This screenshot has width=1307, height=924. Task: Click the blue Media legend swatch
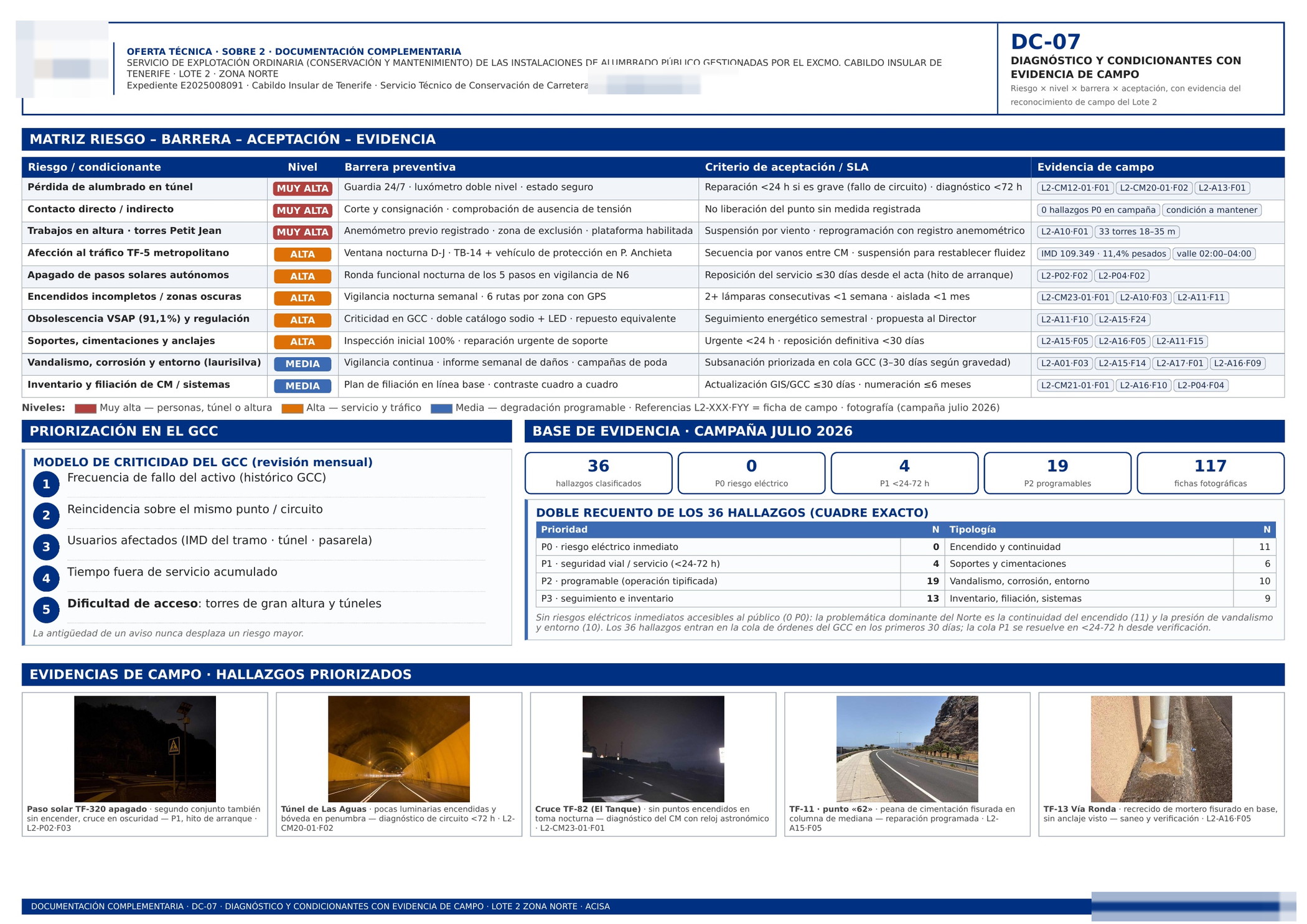pyautogui.click(x=441, y=409)
